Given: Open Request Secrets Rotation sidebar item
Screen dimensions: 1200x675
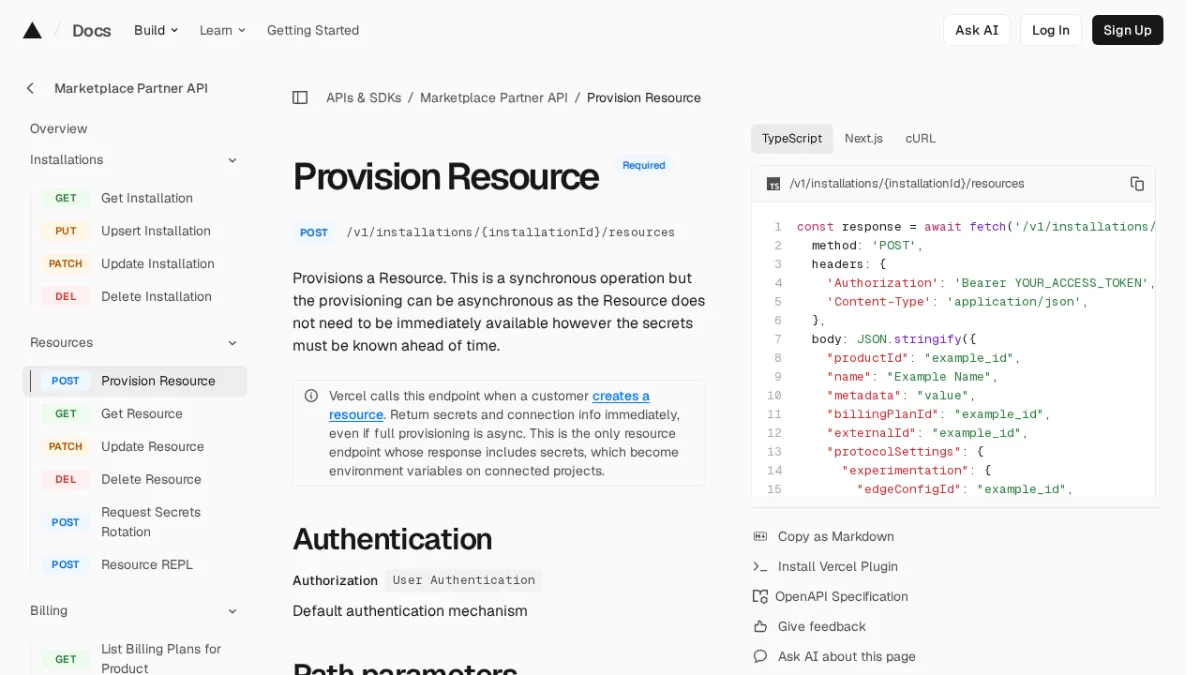Looking at the screenshot, I should click(x=134, y=522).
